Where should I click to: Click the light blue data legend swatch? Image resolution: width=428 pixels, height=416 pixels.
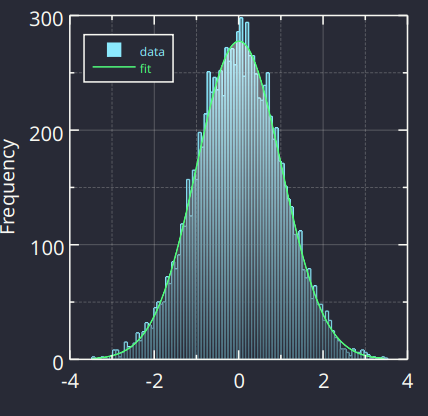pos(114,50)
